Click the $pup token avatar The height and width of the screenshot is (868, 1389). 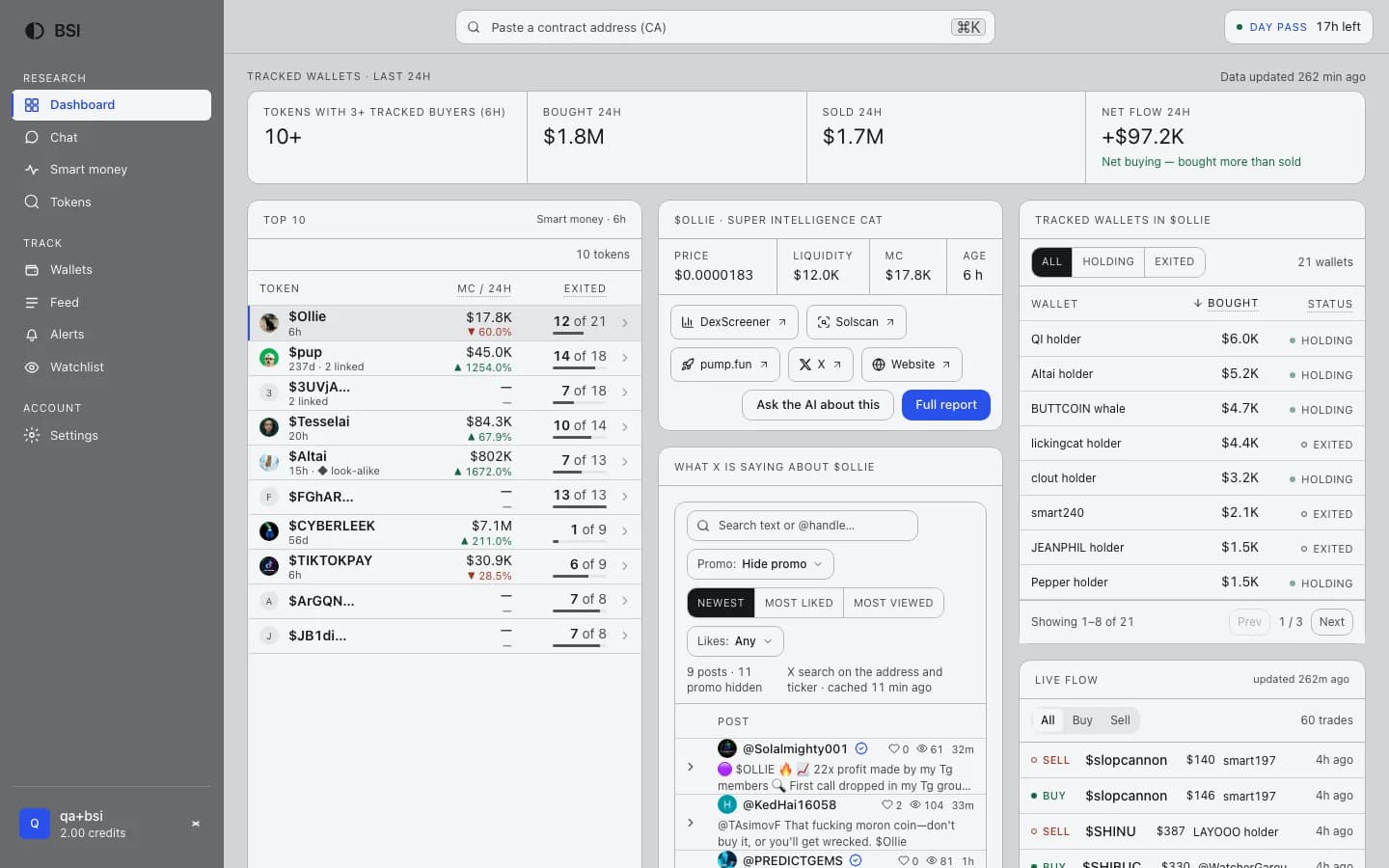click(269, 358)
